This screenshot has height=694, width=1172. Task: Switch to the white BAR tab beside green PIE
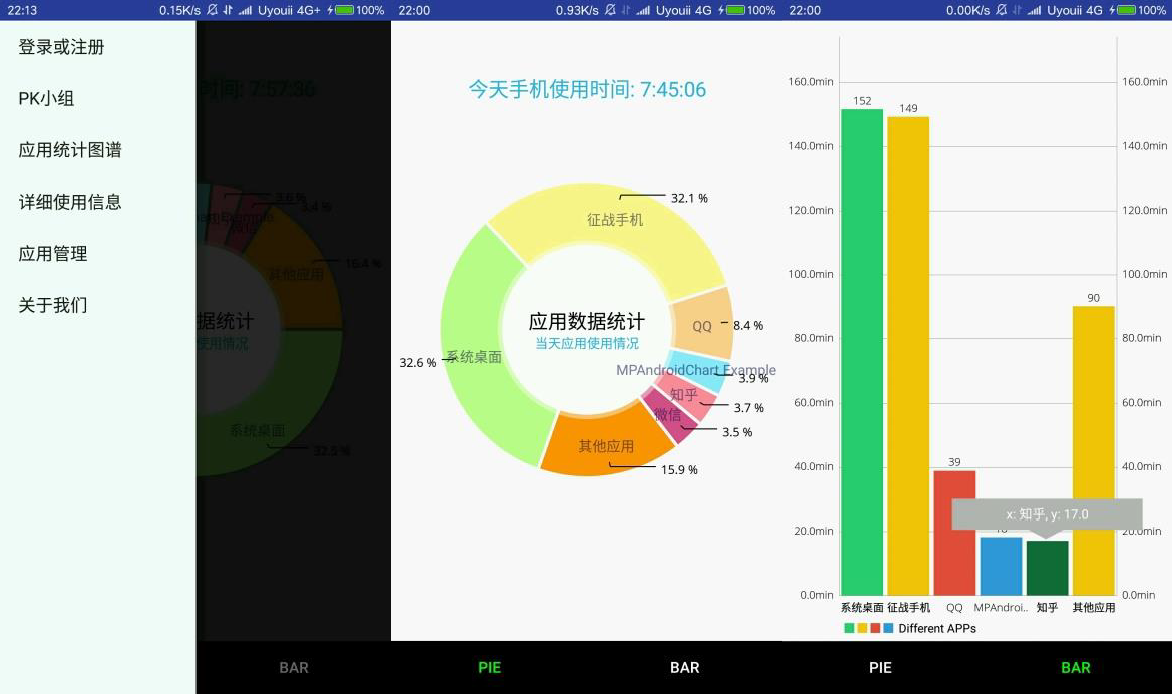685,668
